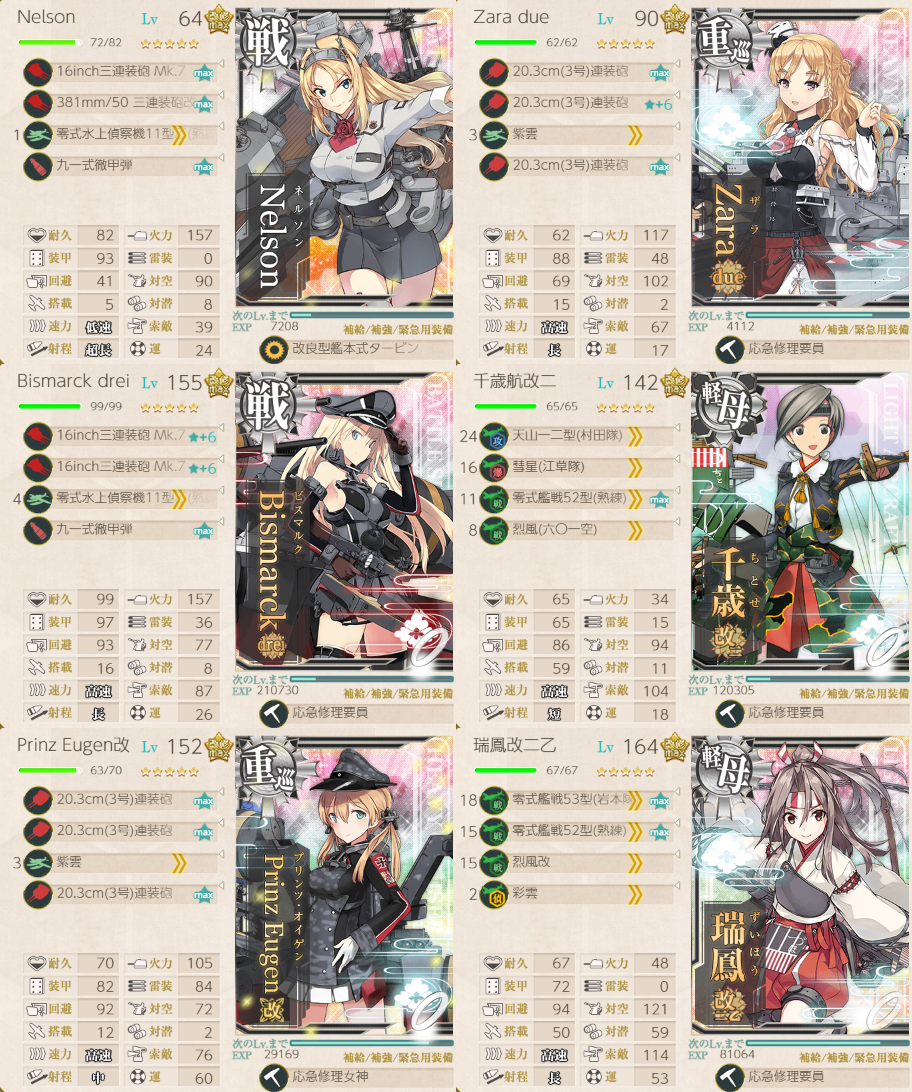Screen dimensions: 912x1092
Task: Click the 九一式徹甲弾 shell icon on Nelson
Action: coord(38,166)
